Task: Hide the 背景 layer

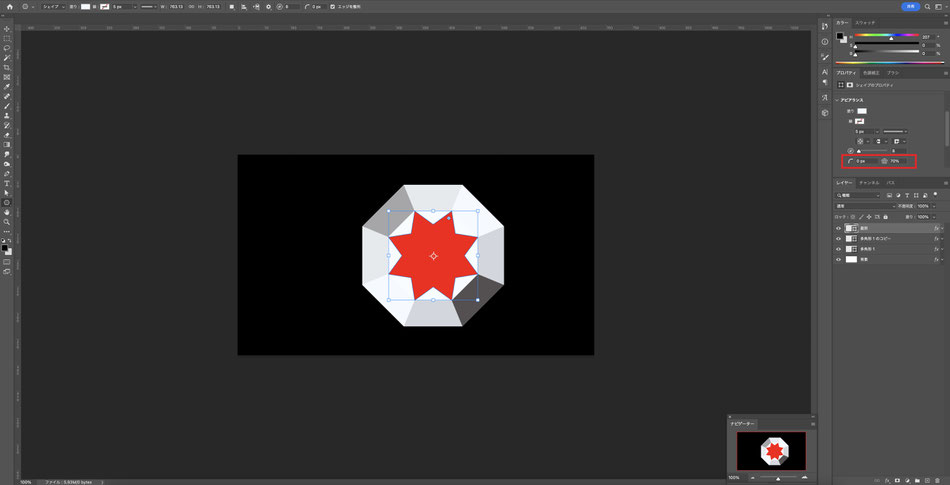Action: 839,259
